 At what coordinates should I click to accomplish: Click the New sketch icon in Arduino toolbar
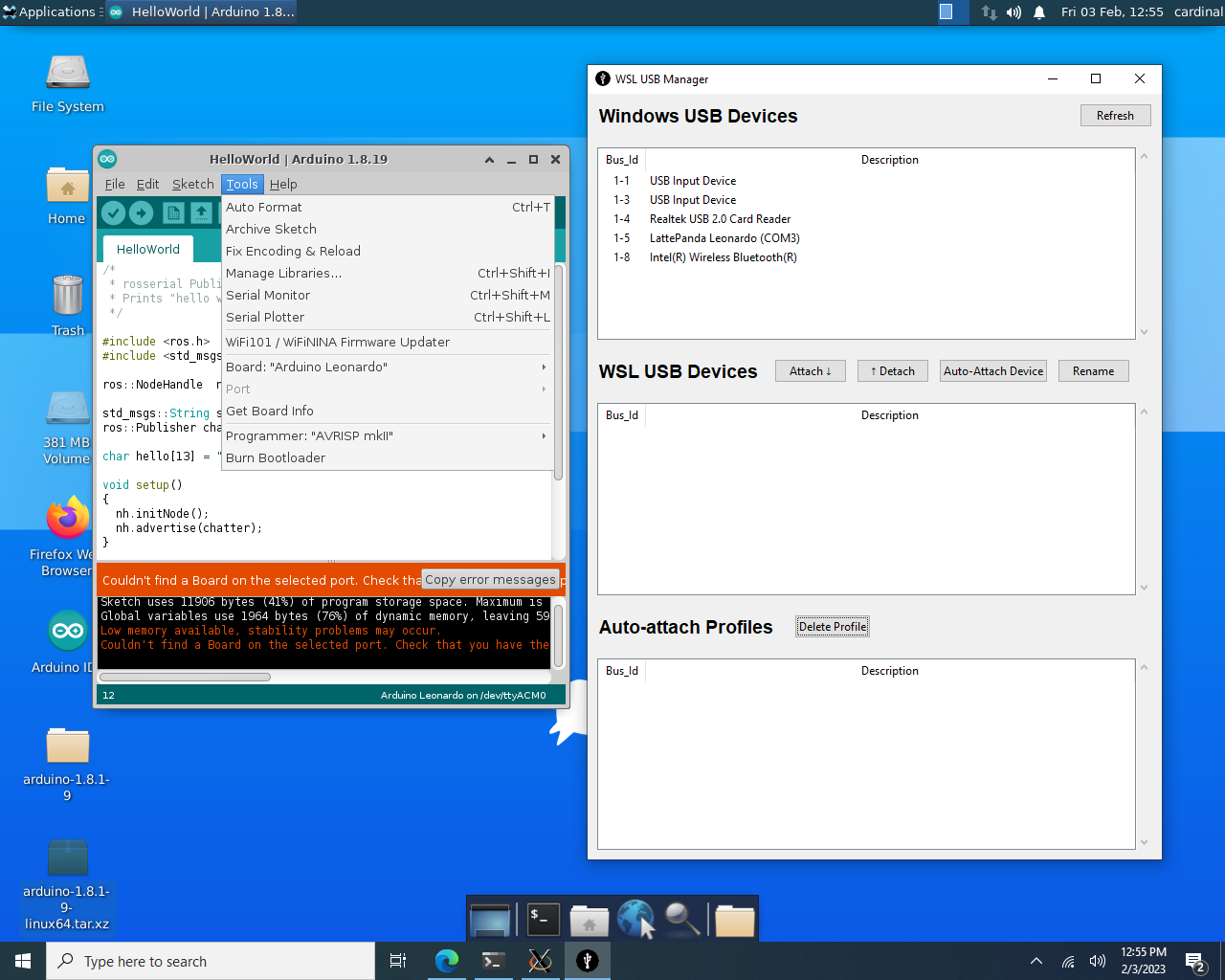[173, 212]
